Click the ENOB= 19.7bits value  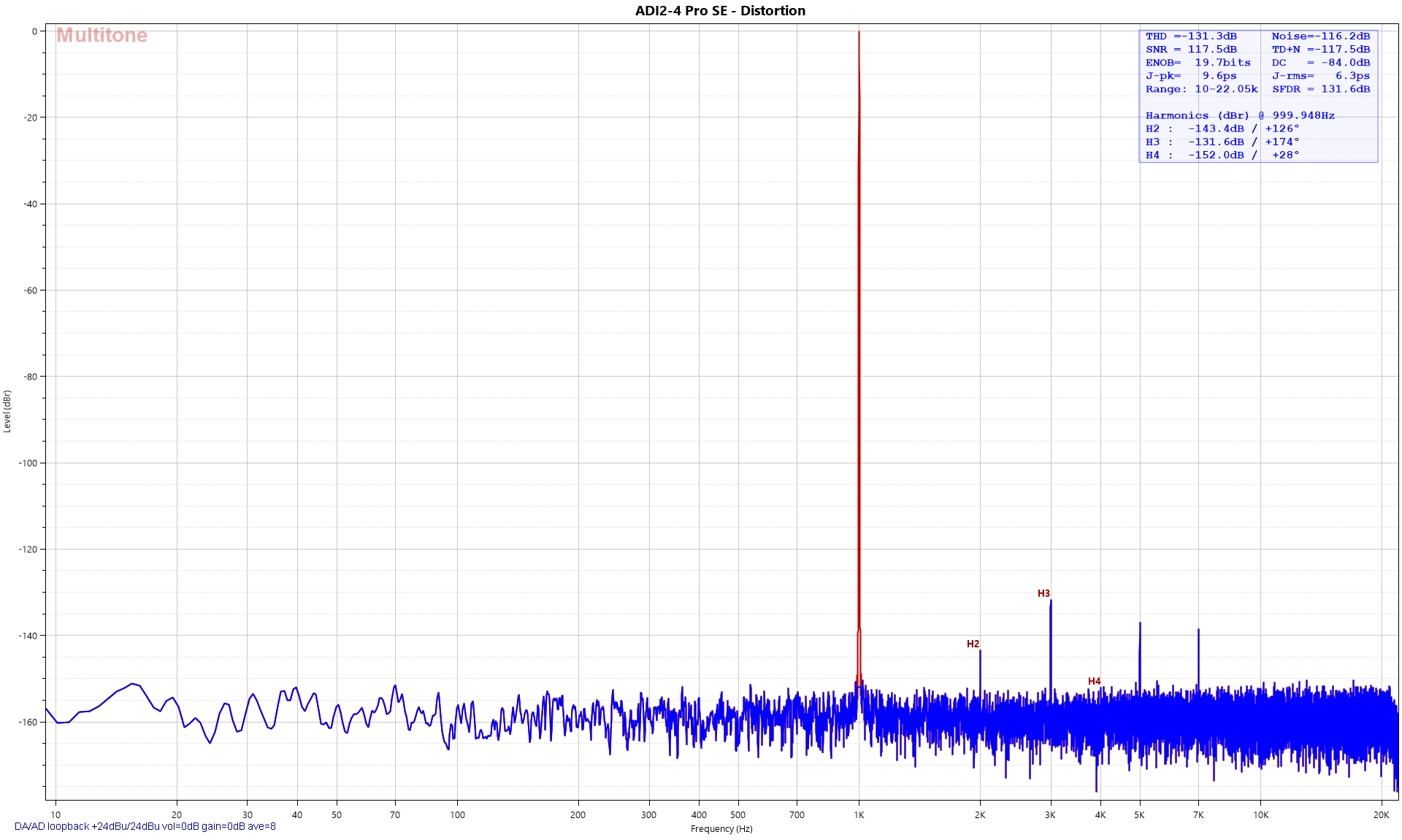click(1198, 62)
